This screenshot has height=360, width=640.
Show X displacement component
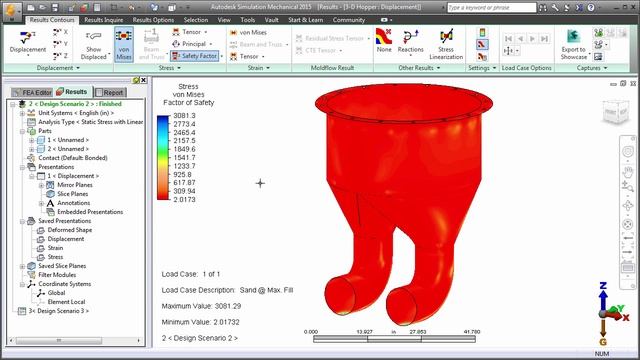pyautogui.click(x=60, y=32)
